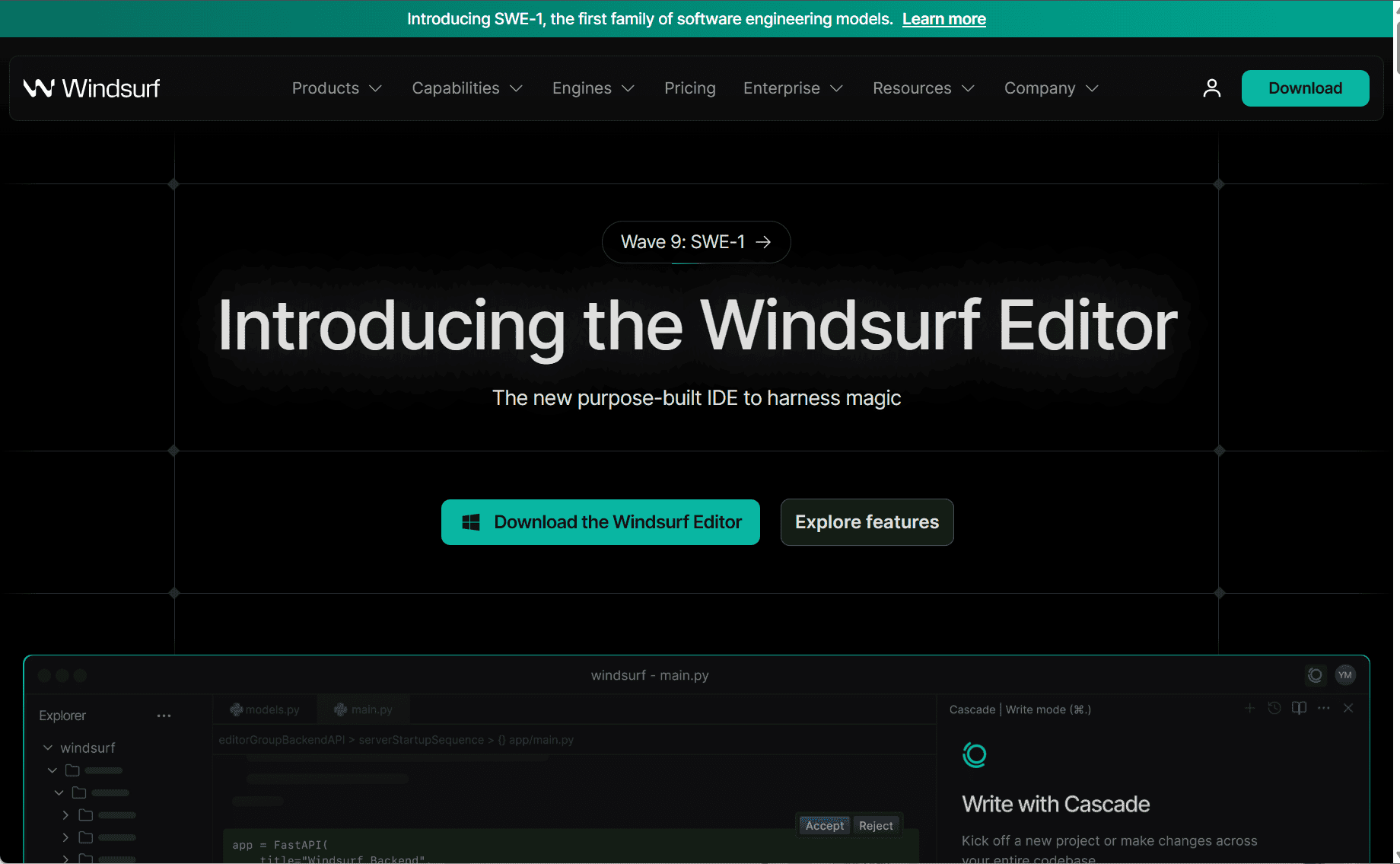The image size is (1400, 864).
Task: Close the Cascade panel with X
Action: (1348, 708)
